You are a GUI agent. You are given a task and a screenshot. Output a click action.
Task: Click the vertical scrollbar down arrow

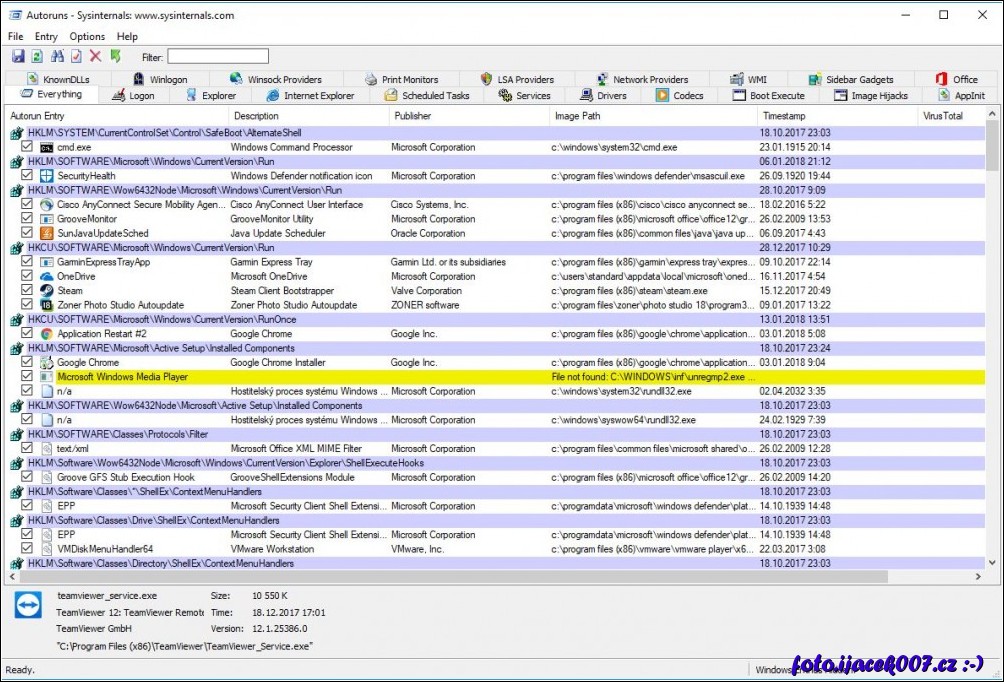(x=992, y=563)
